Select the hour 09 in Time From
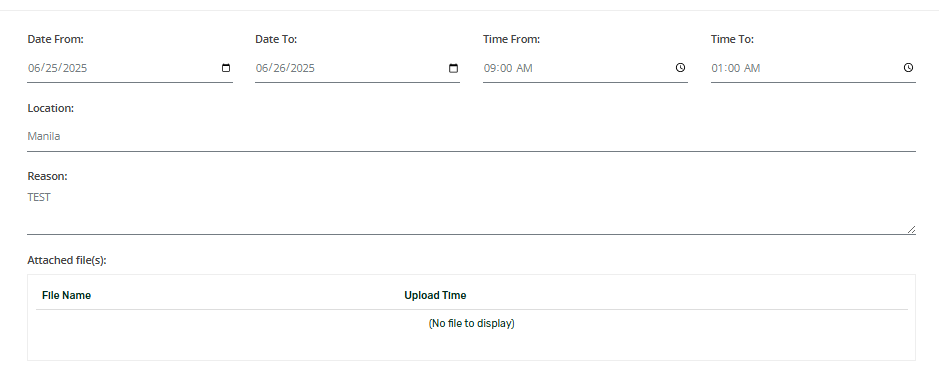 tap(490, 68)
